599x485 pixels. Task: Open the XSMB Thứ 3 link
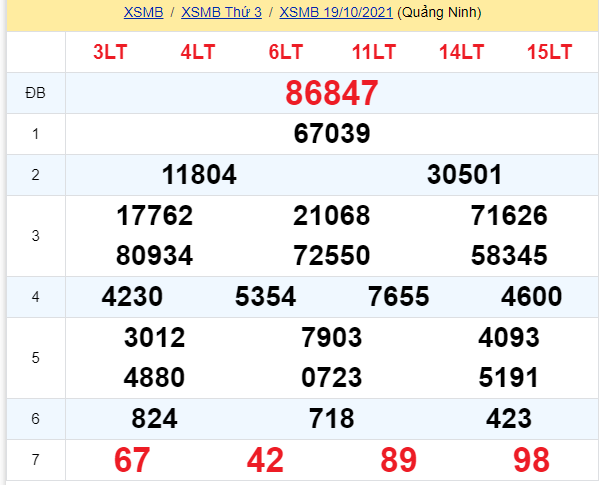221,13
